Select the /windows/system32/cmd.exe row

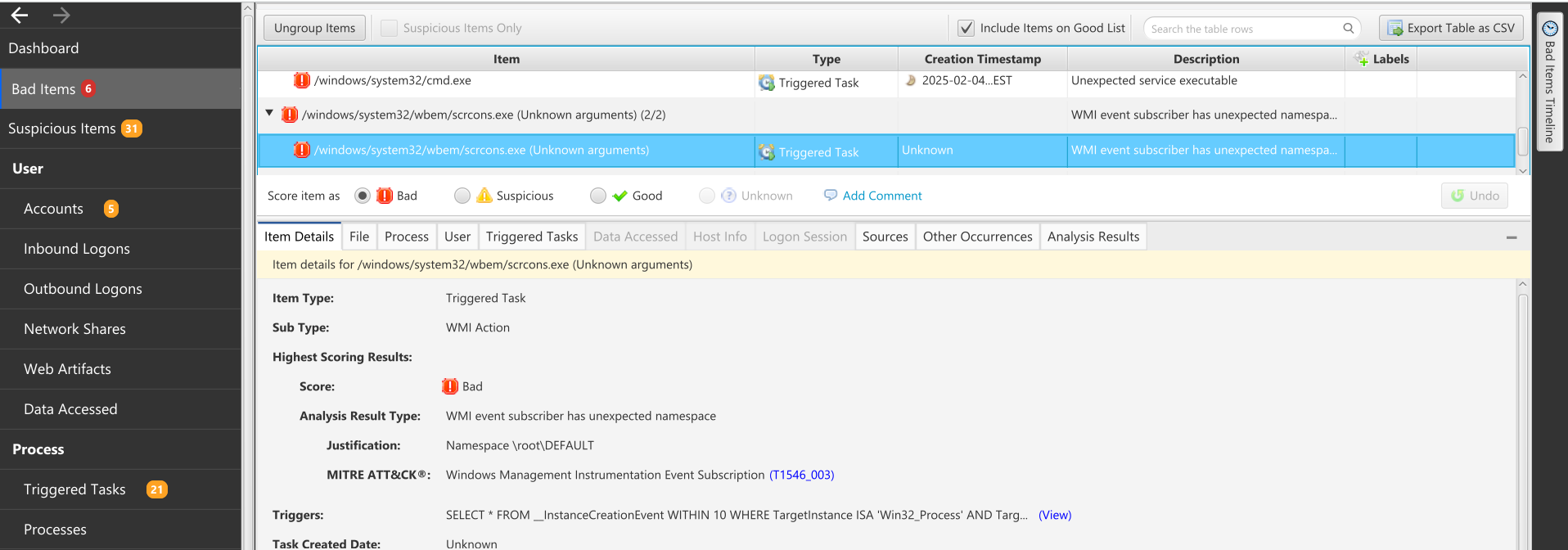click(x=886, y=82)
